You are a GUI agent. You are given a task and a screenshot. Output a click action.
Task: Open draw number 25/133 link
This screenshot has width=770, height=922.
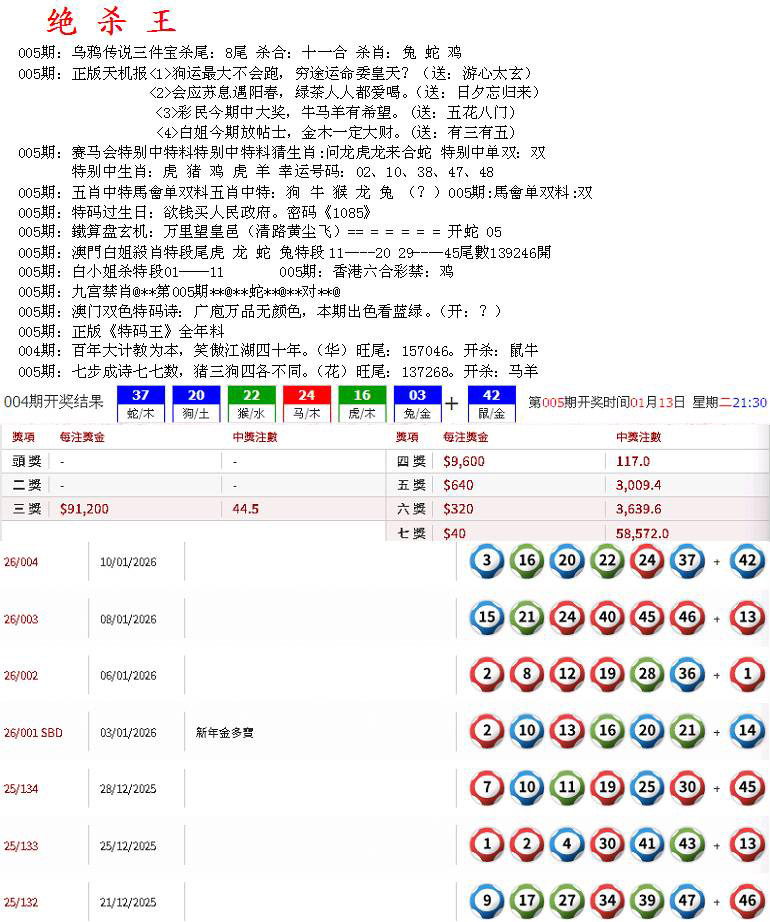(21, 846)
